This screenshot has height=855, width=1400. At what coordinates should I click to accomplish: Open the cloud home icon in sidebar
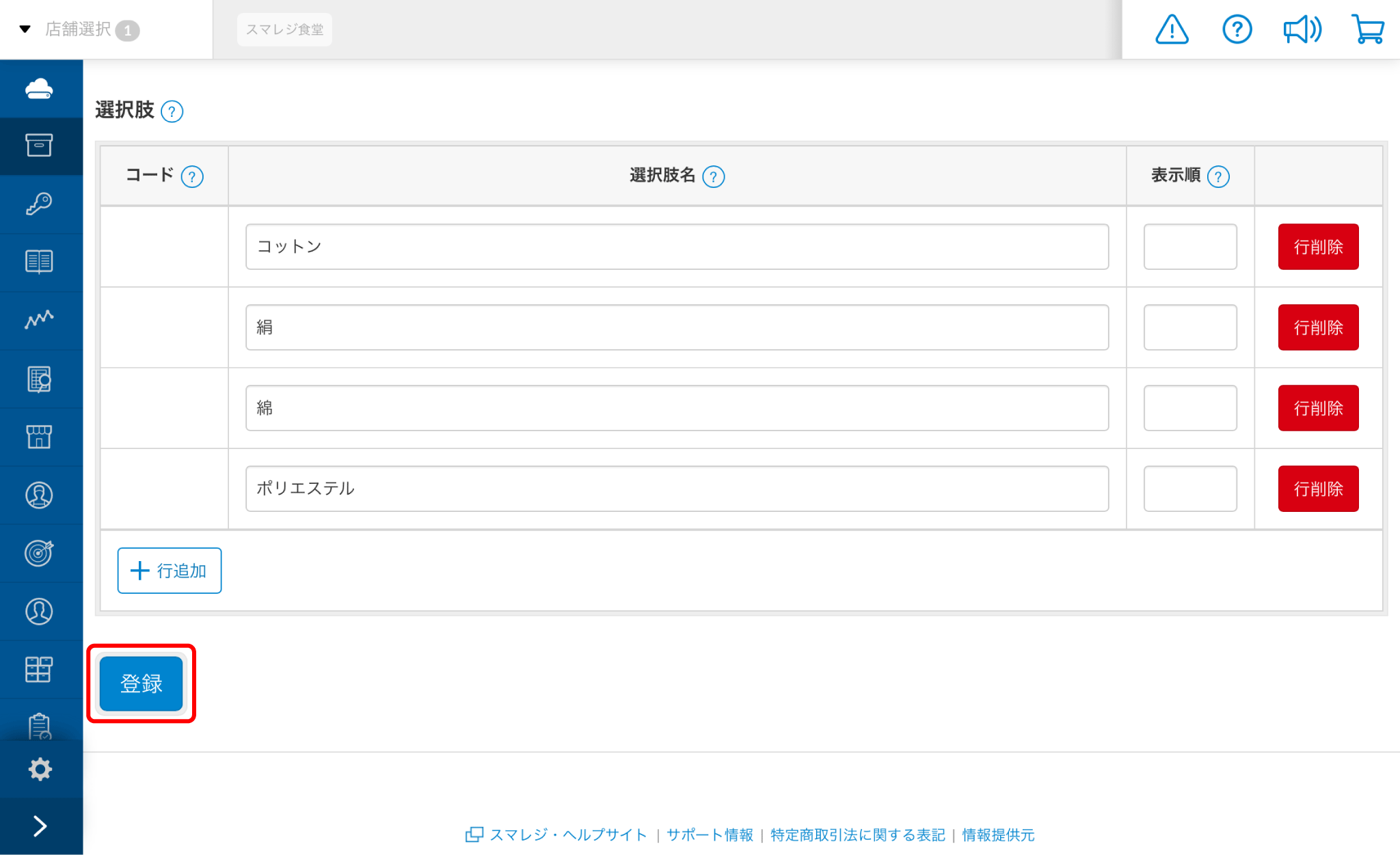(x=40, y=89)
